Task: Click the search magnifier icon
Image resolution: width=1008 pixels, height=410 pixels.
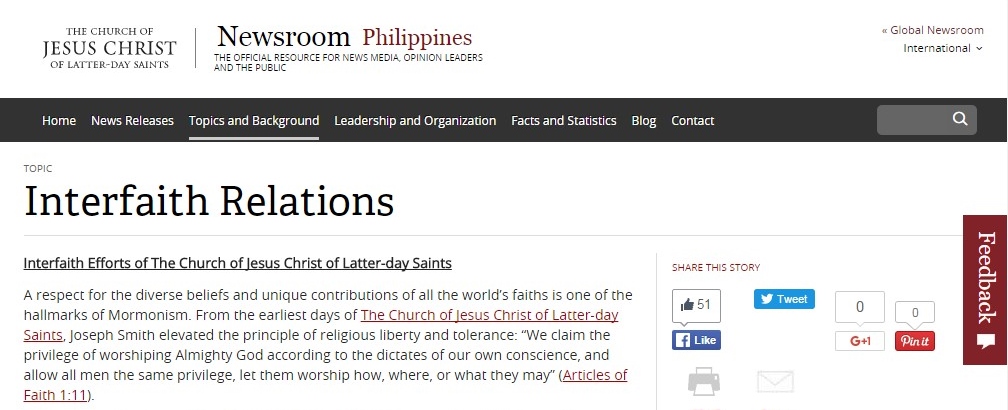Action: (x=959, y=120)
